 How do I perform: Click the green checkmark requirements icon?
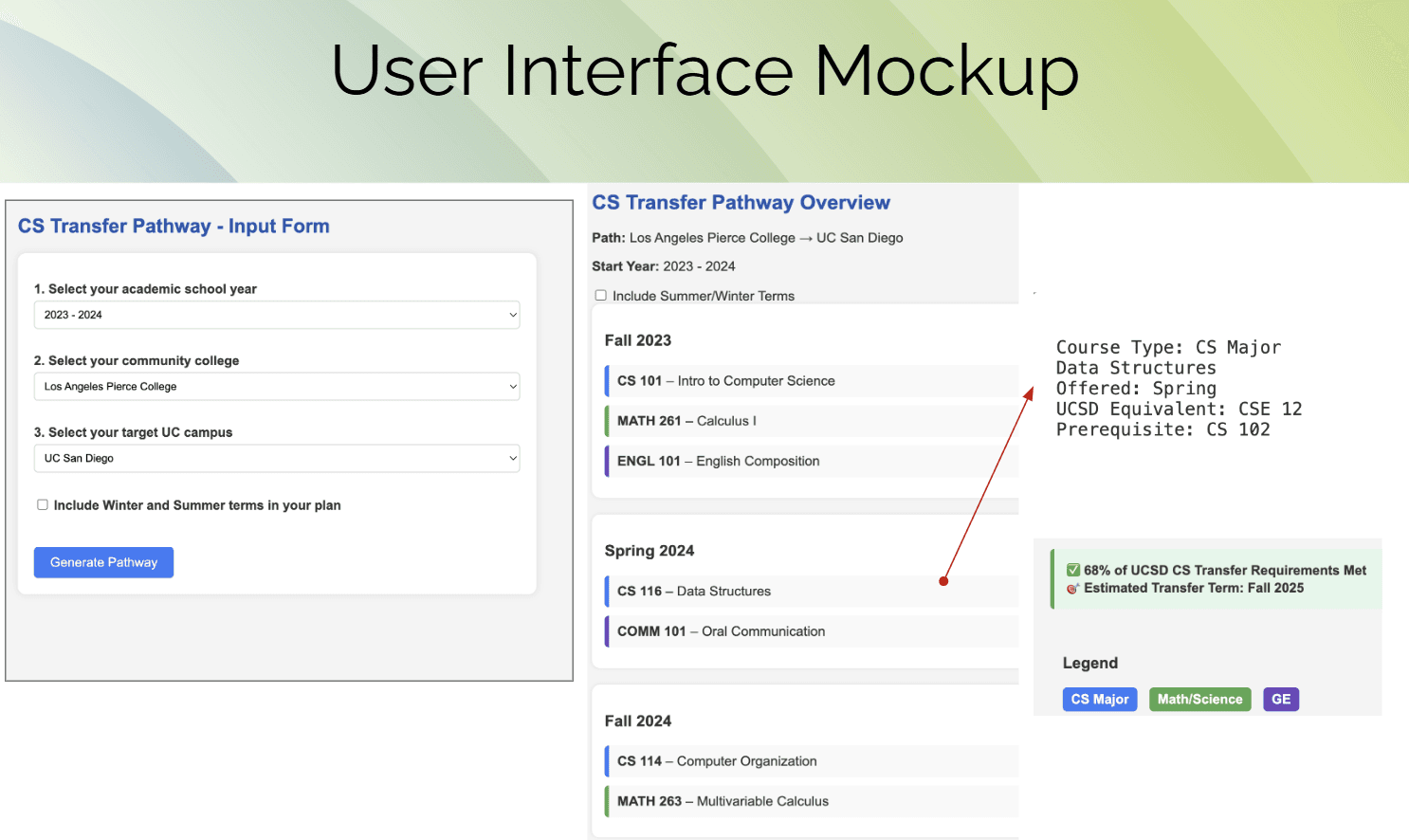tap(1073, 570)
